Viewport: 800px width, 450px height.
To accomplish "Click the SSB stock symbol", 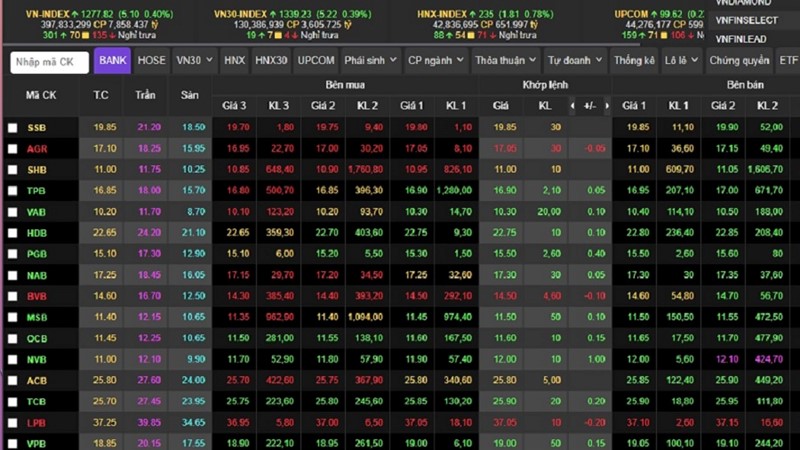I will 37,128.
